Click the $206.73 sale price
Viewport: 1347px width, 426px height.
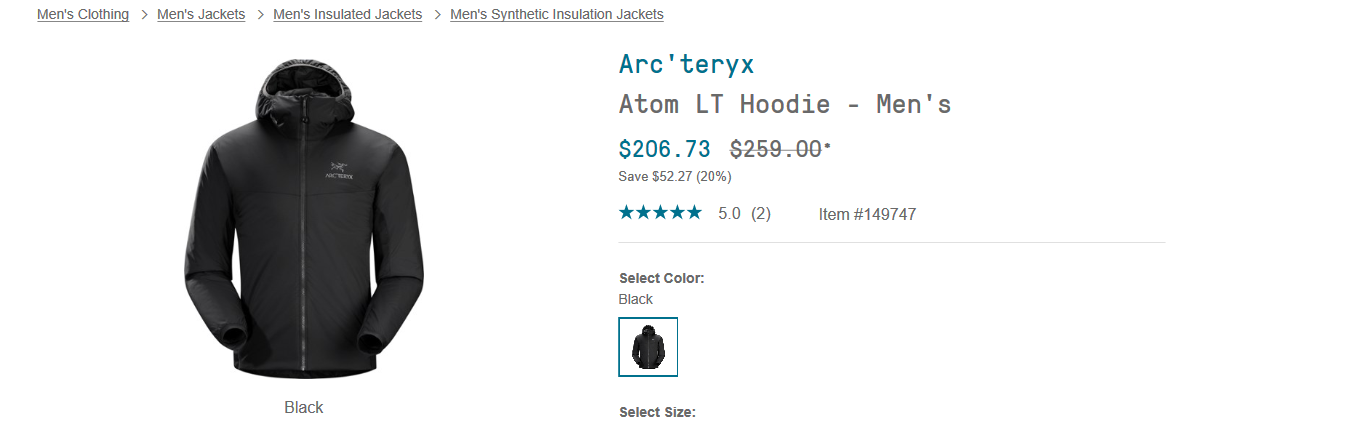tap(665, 150)
